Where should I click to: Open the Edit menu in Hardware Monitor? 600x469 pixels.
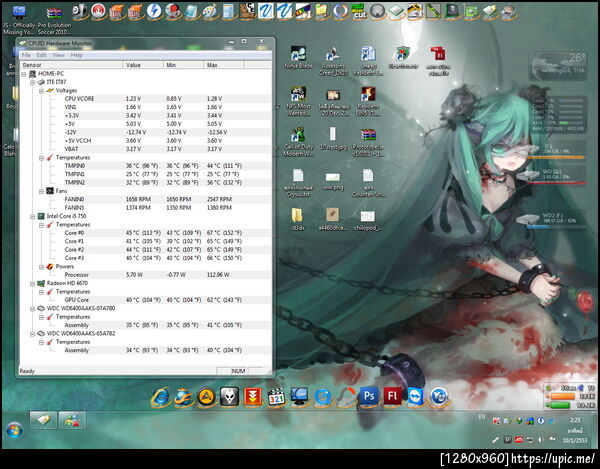[41, 55]
